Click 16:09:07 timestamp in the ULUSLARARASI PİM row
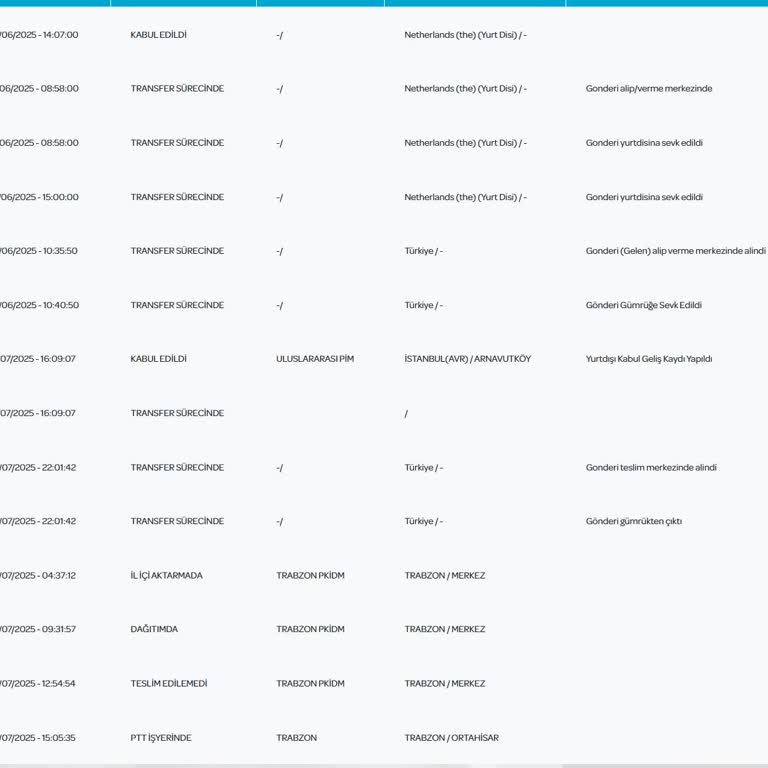The image size is (768, 768). 38,359
